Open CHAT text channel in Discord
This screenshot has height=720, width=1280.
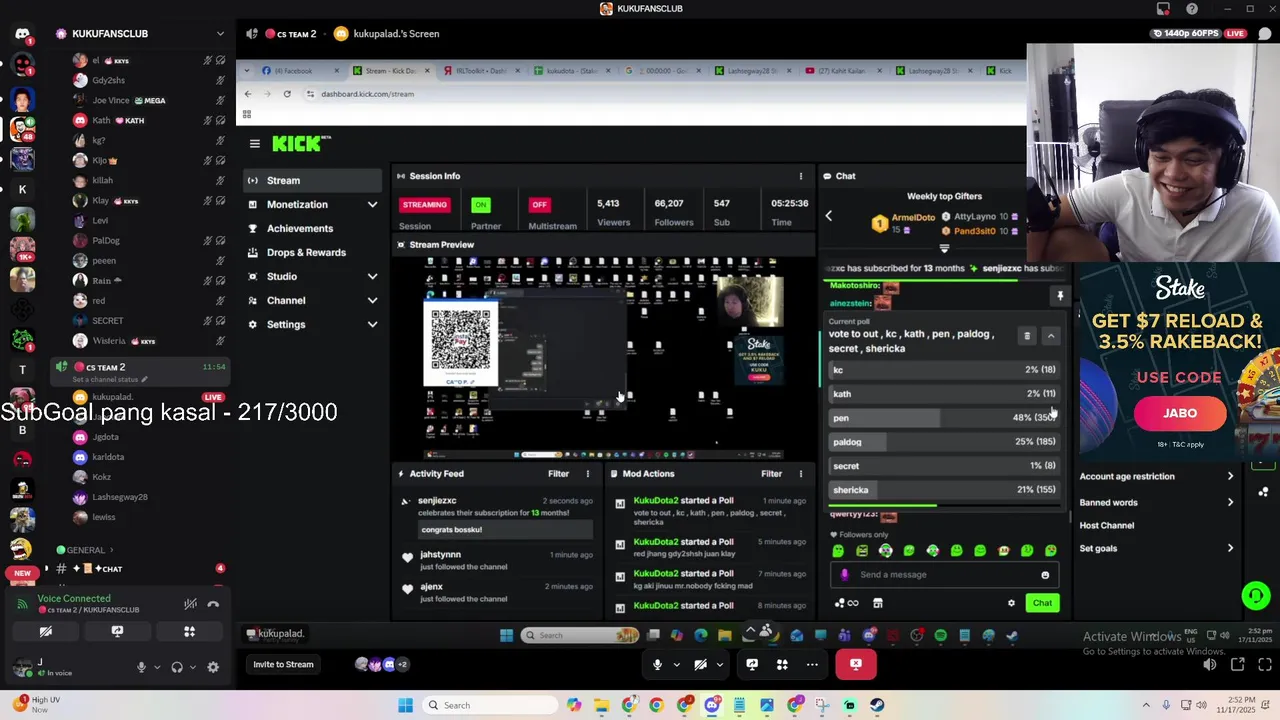tap(140, 569)
